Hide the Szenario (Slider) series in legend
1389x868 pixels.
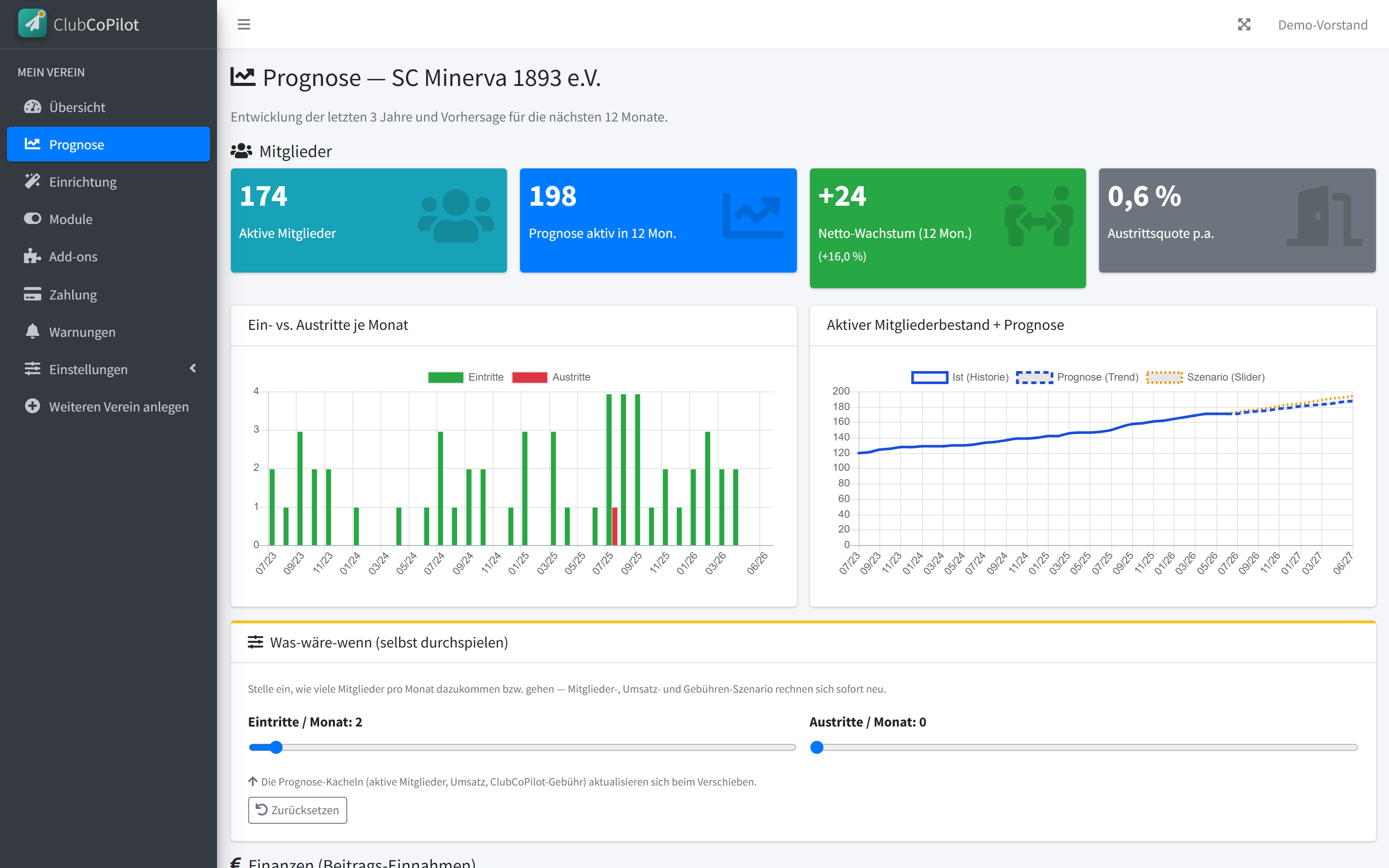(x=1205, y=377)
